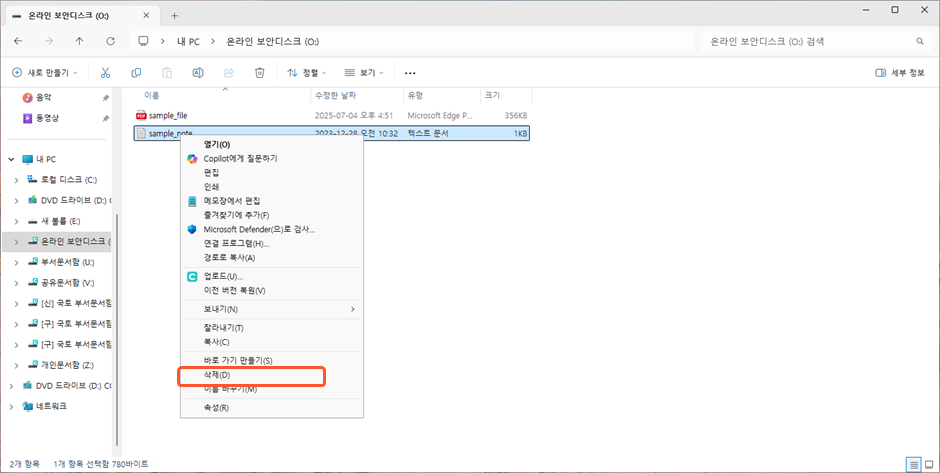Viewport: 940px width, 473px height.
Task: Click the Cut scissors icon in toolbar
Action: [106, 73]
